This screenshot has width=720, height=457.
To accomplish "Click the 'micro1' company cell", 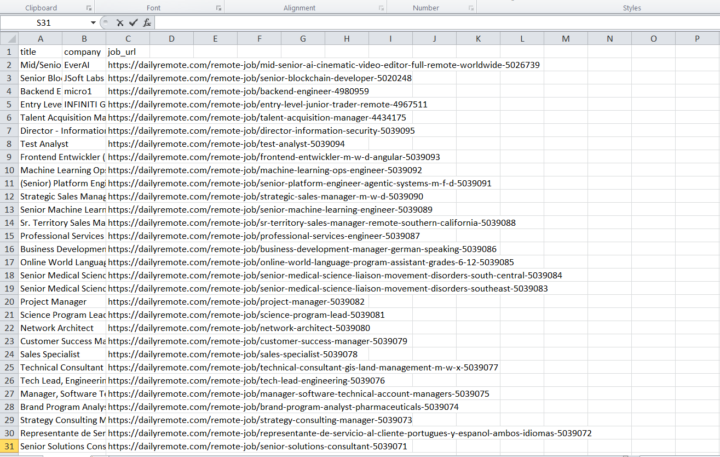I will pyautogui.click(x=84, y=91).
